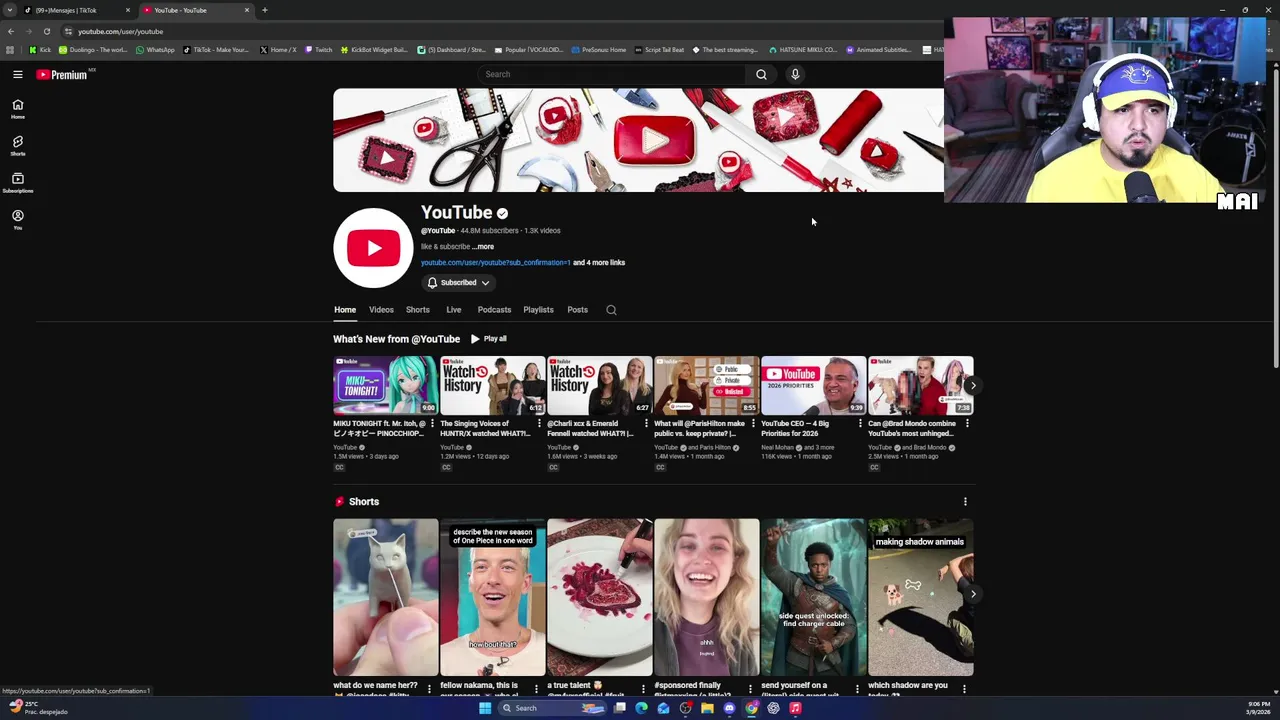Expand the Subscribed notification dropdown
Image resolution: width=1280 pixels, height=720 pixels.
point(459,283)
